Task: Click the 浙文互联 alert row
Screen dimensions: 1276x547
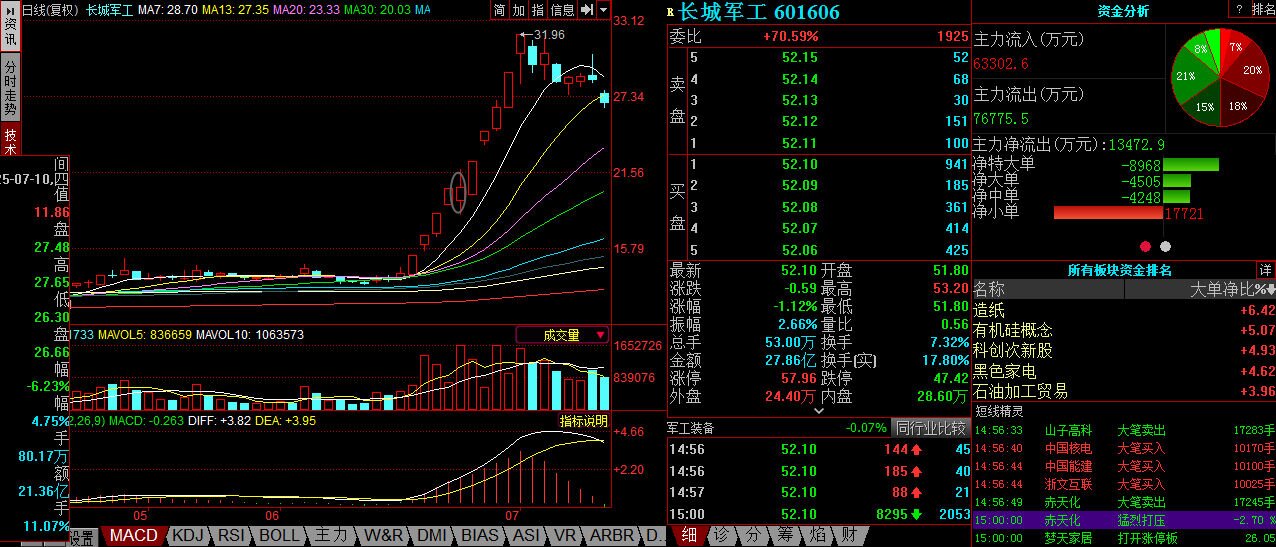Action: point(1124,484)
